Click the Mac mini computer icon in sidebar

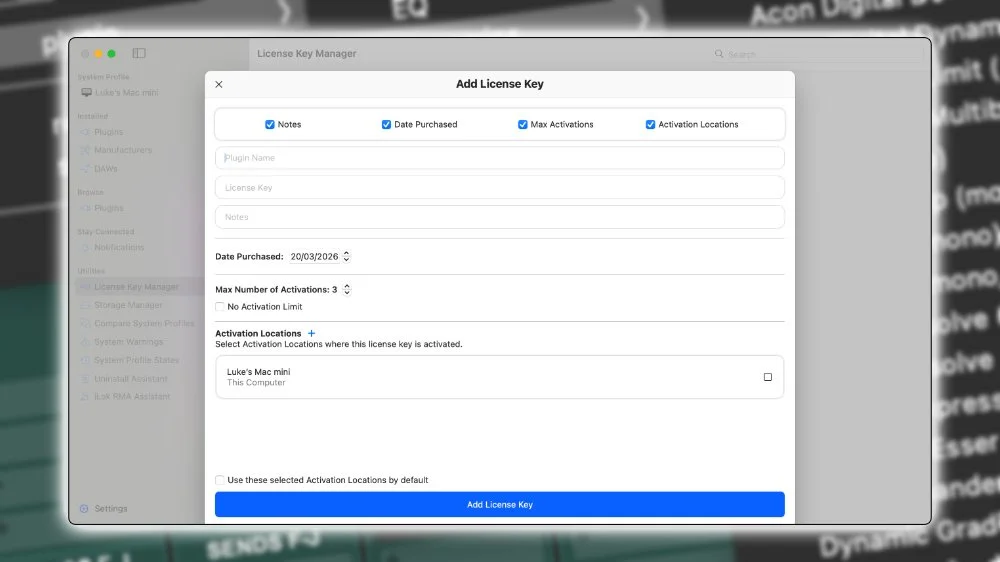point(86,92)
